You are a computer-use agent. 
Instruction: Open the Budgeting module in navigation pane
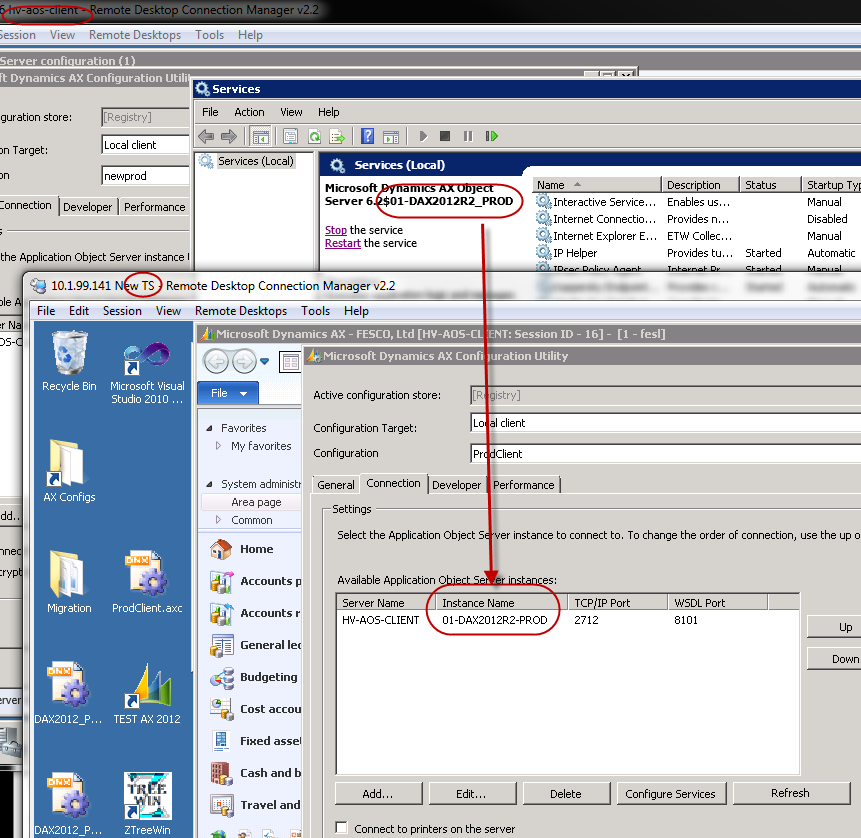point(267,677)
